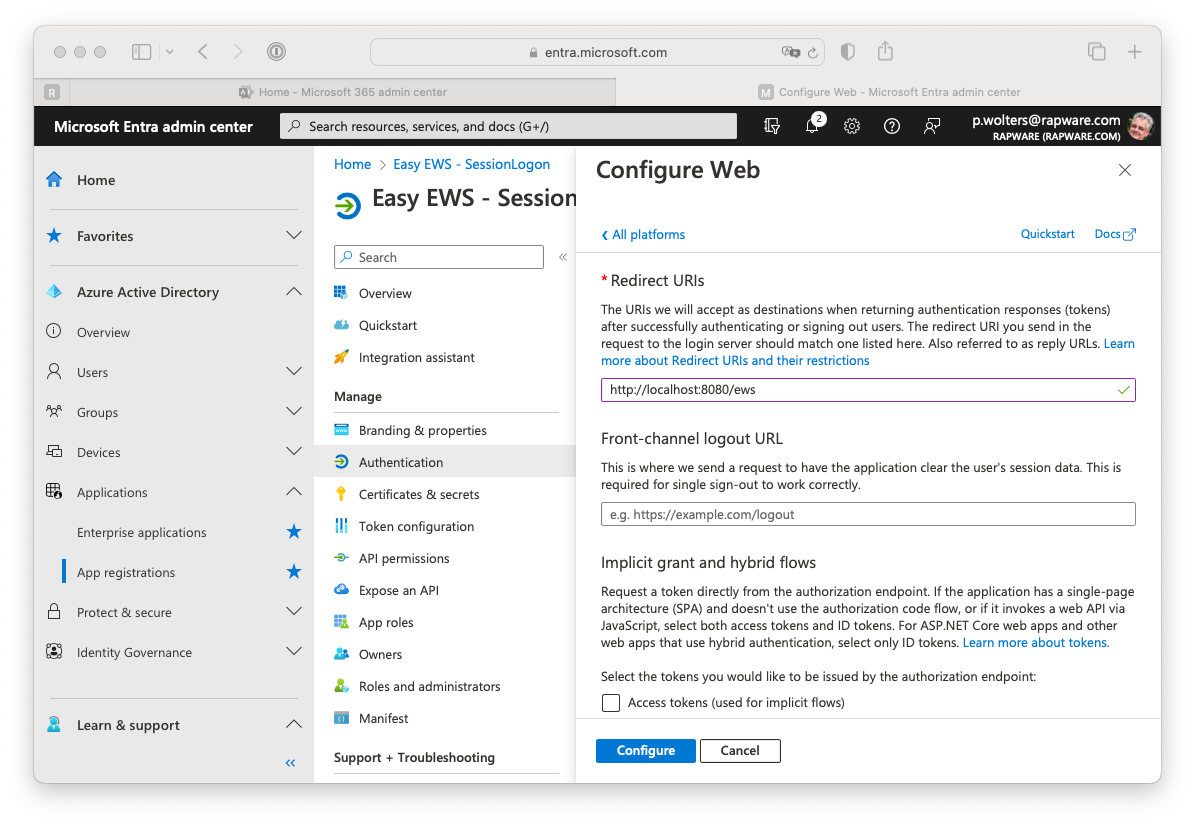Viewport: 1195px width, 825px height.
Task: Click the Feedback person icon in header
Action: point(931,126)
